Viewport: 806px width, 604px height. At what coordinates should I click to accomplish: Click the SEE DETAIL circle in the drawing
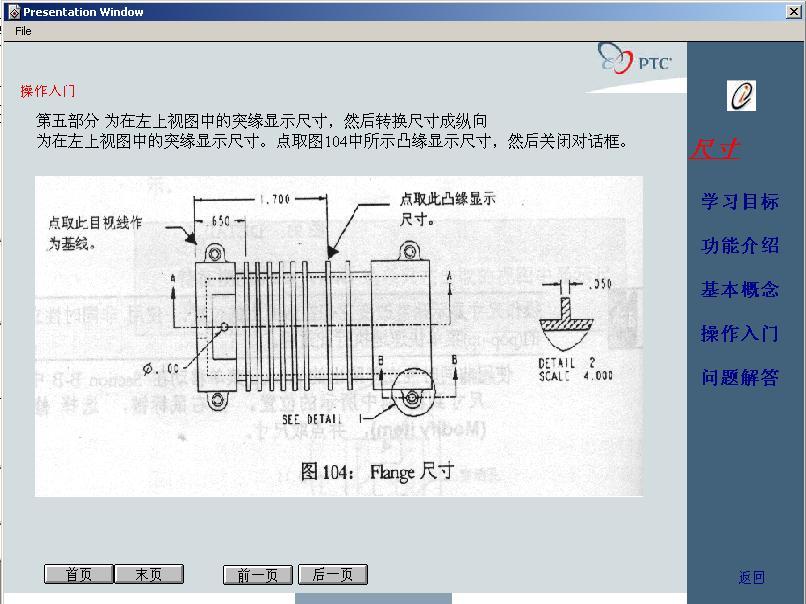[x=410, y=390]
